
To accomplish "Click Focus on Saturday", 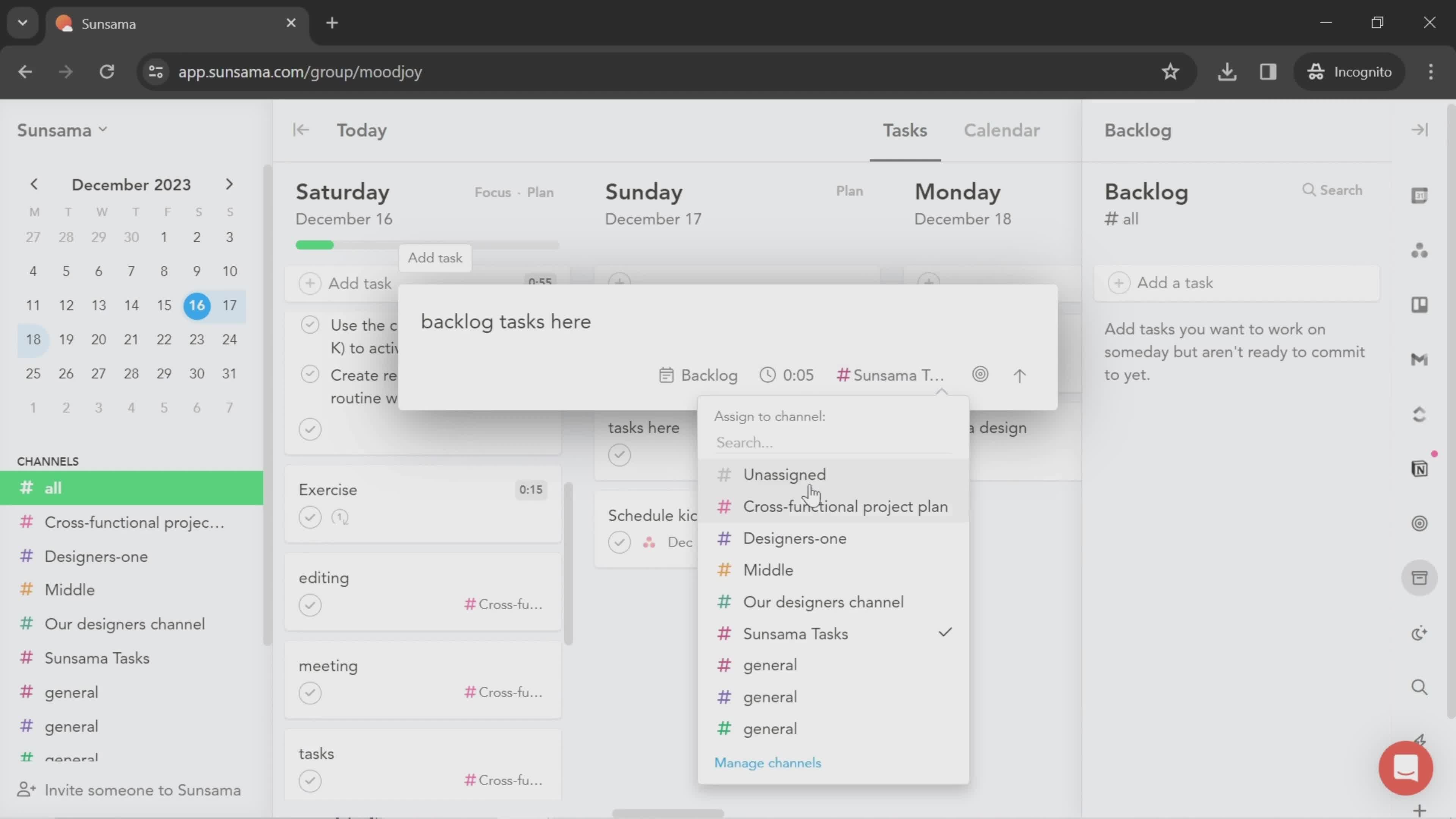I will 492,193.
